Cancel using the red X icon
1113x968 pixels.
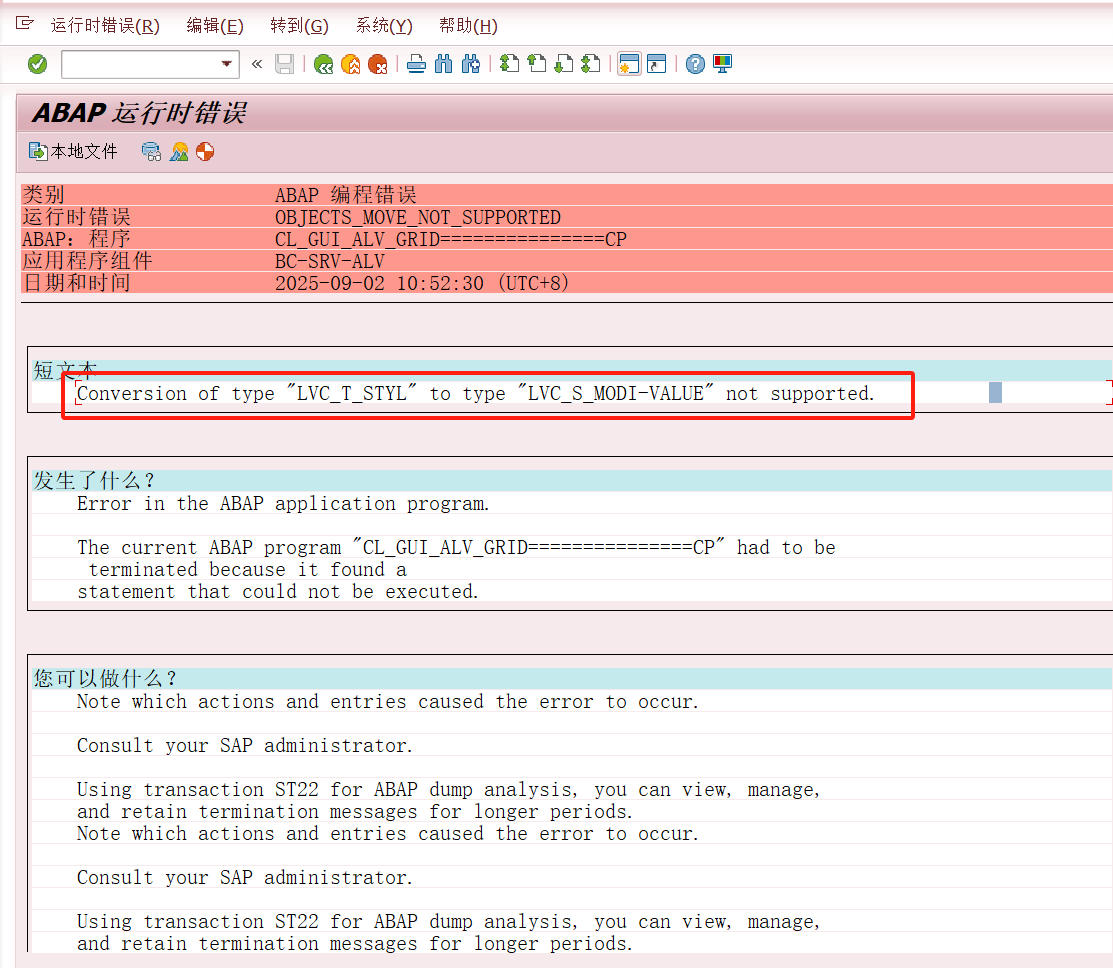click(378, 65)
